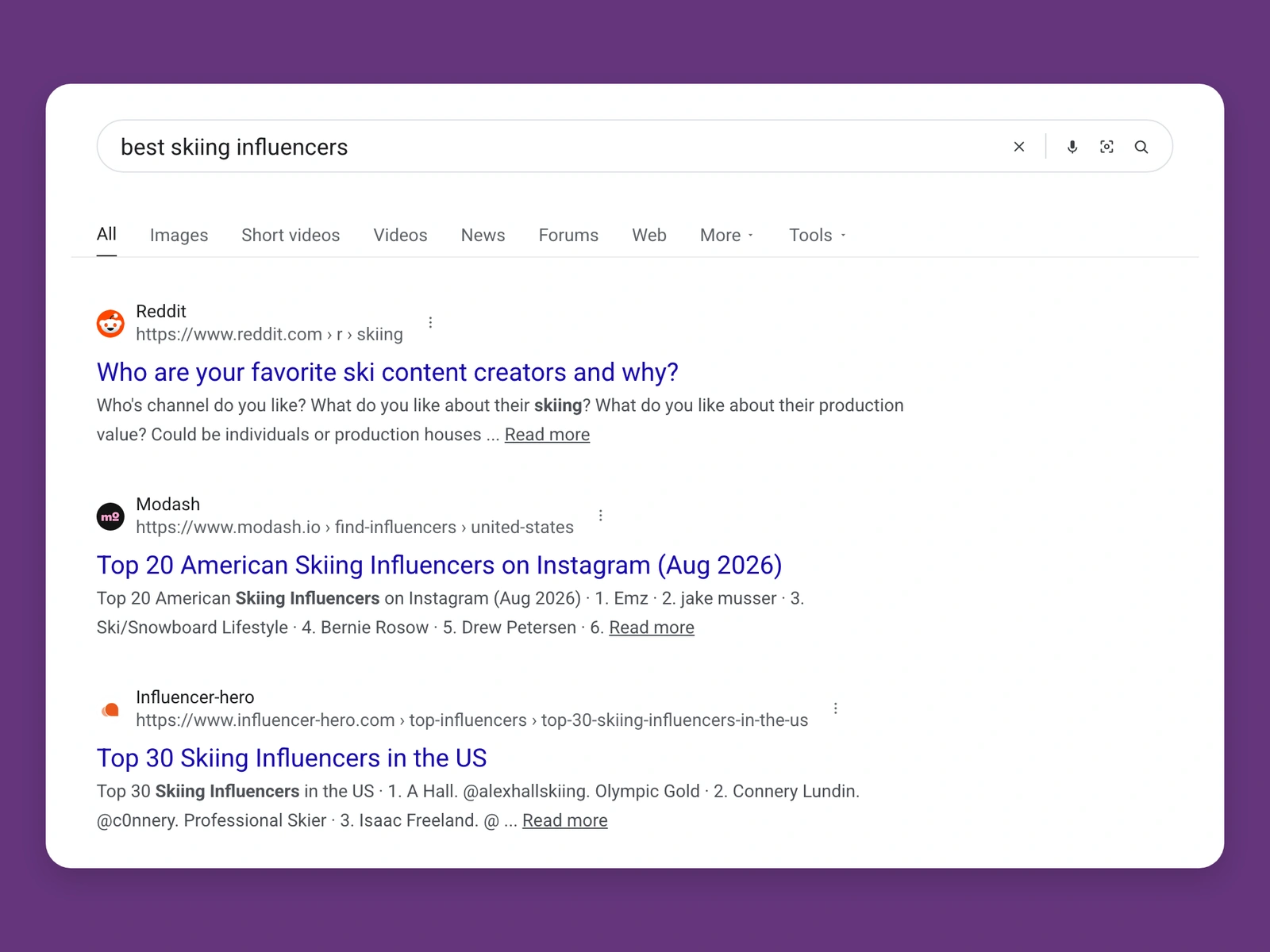Screen dimensions: 1270x952
Task: Switch to the Forums tab
Action: coord(568,236)
